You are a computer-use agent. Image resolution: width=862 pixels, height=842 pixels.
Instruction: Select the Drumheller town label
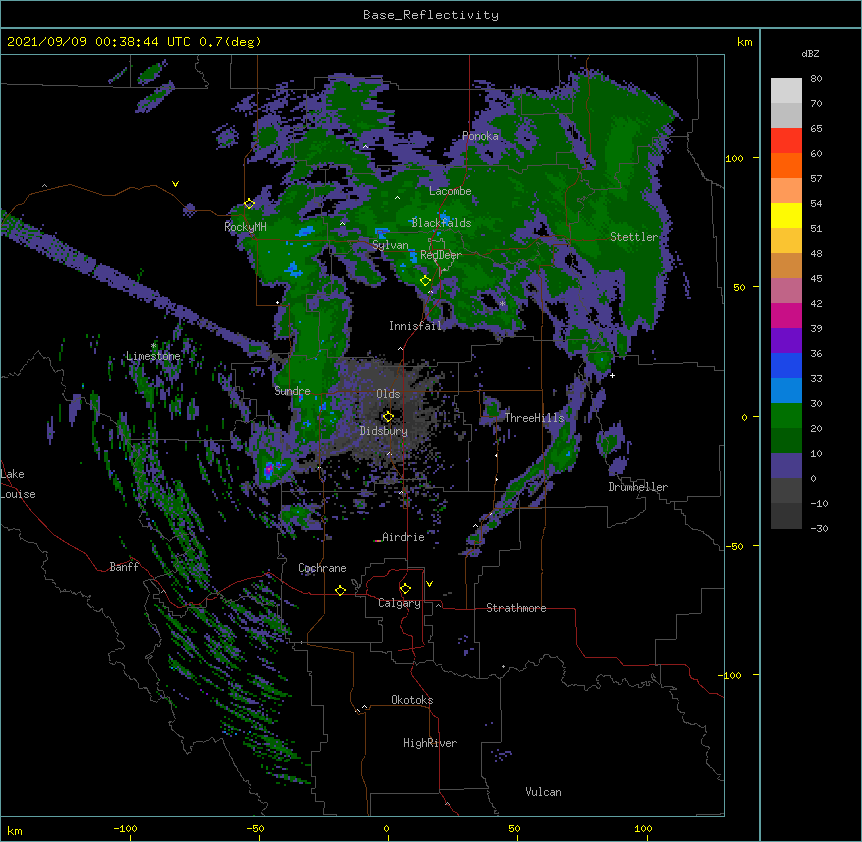click(x=638, y=487)
